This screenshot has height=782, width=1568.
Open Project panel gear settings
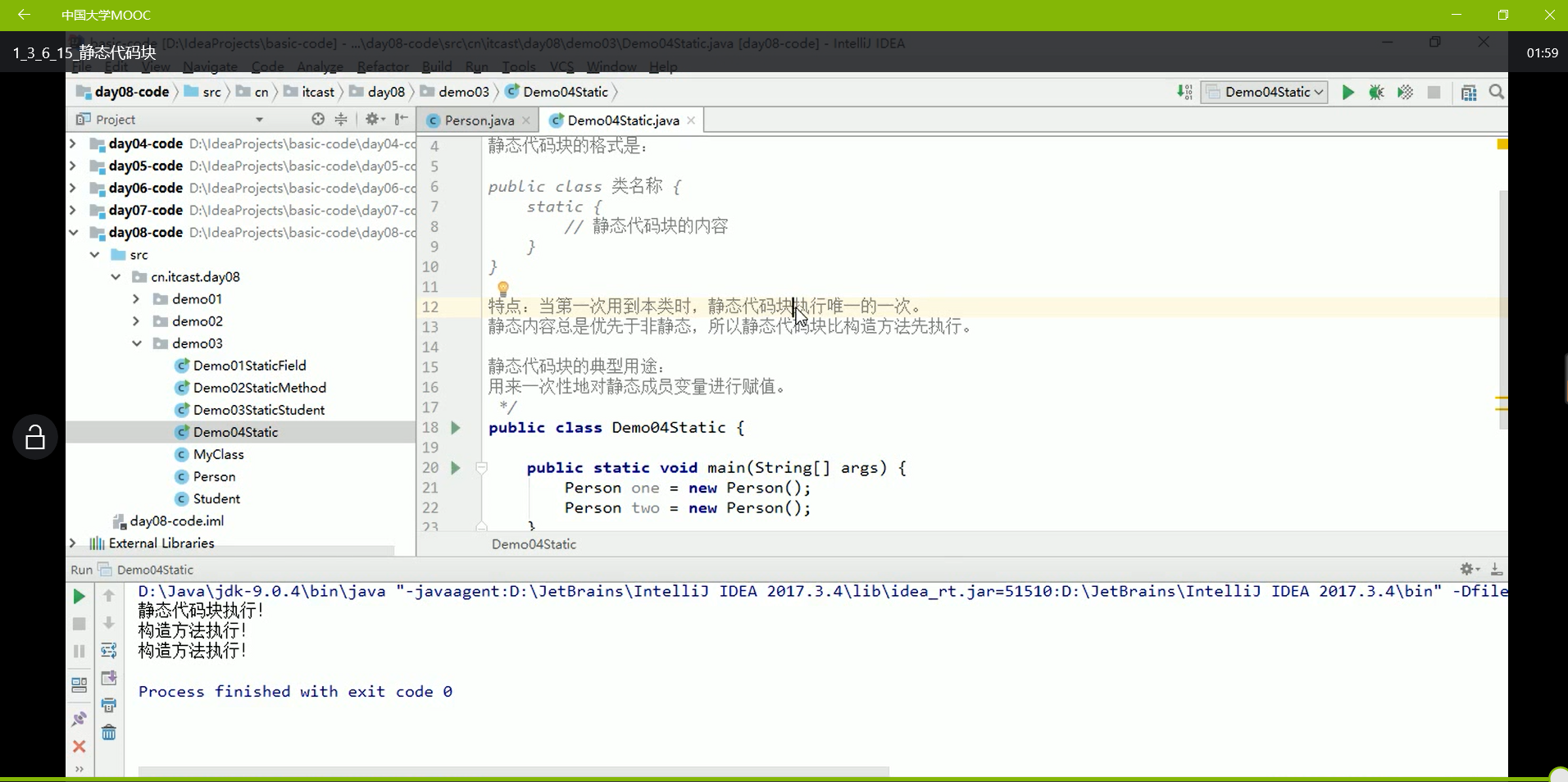[x=374, y=119]
